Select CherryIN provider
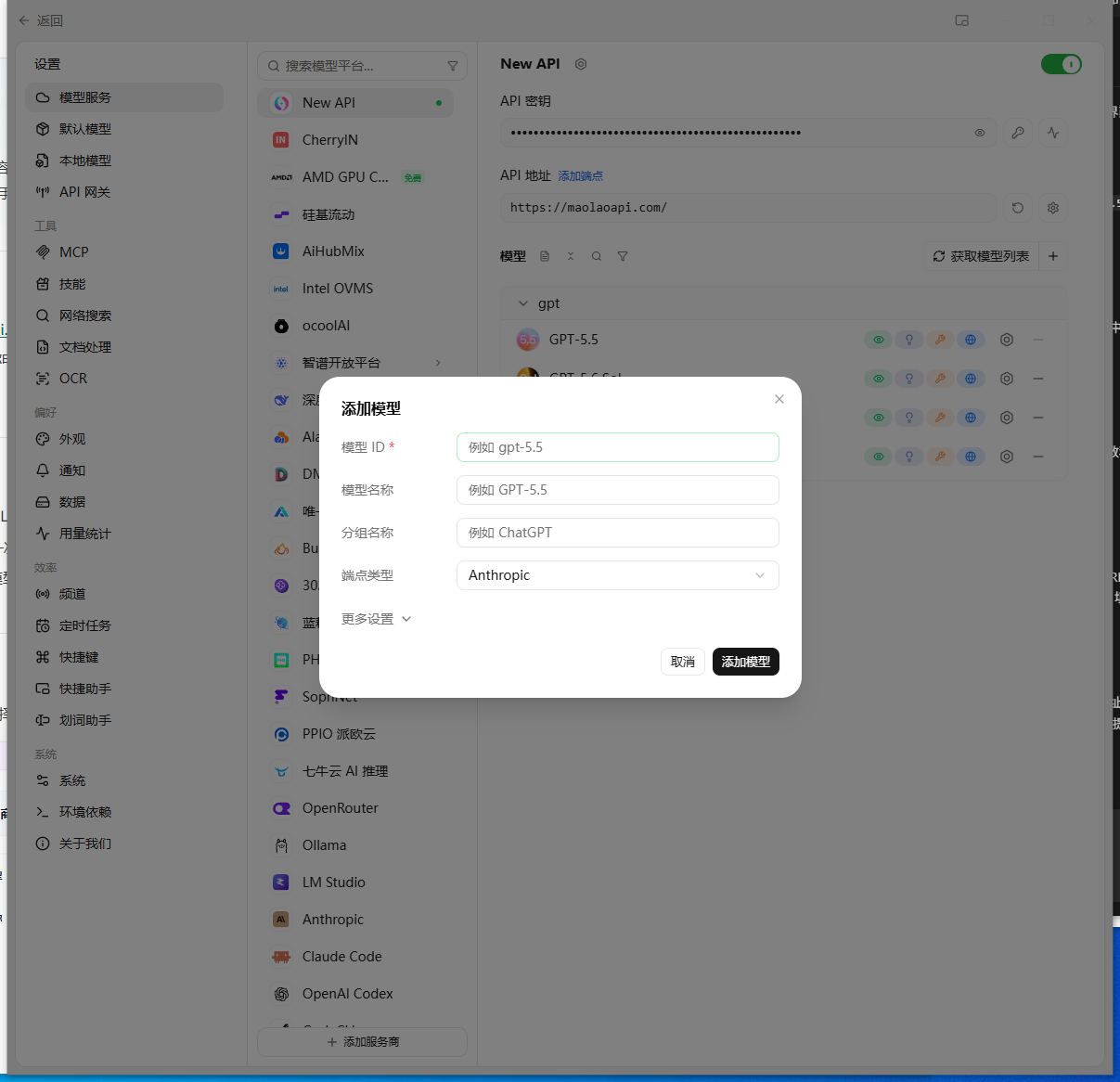The height and width of the screenshot is (1082, 1120). [x=355, y=140]
